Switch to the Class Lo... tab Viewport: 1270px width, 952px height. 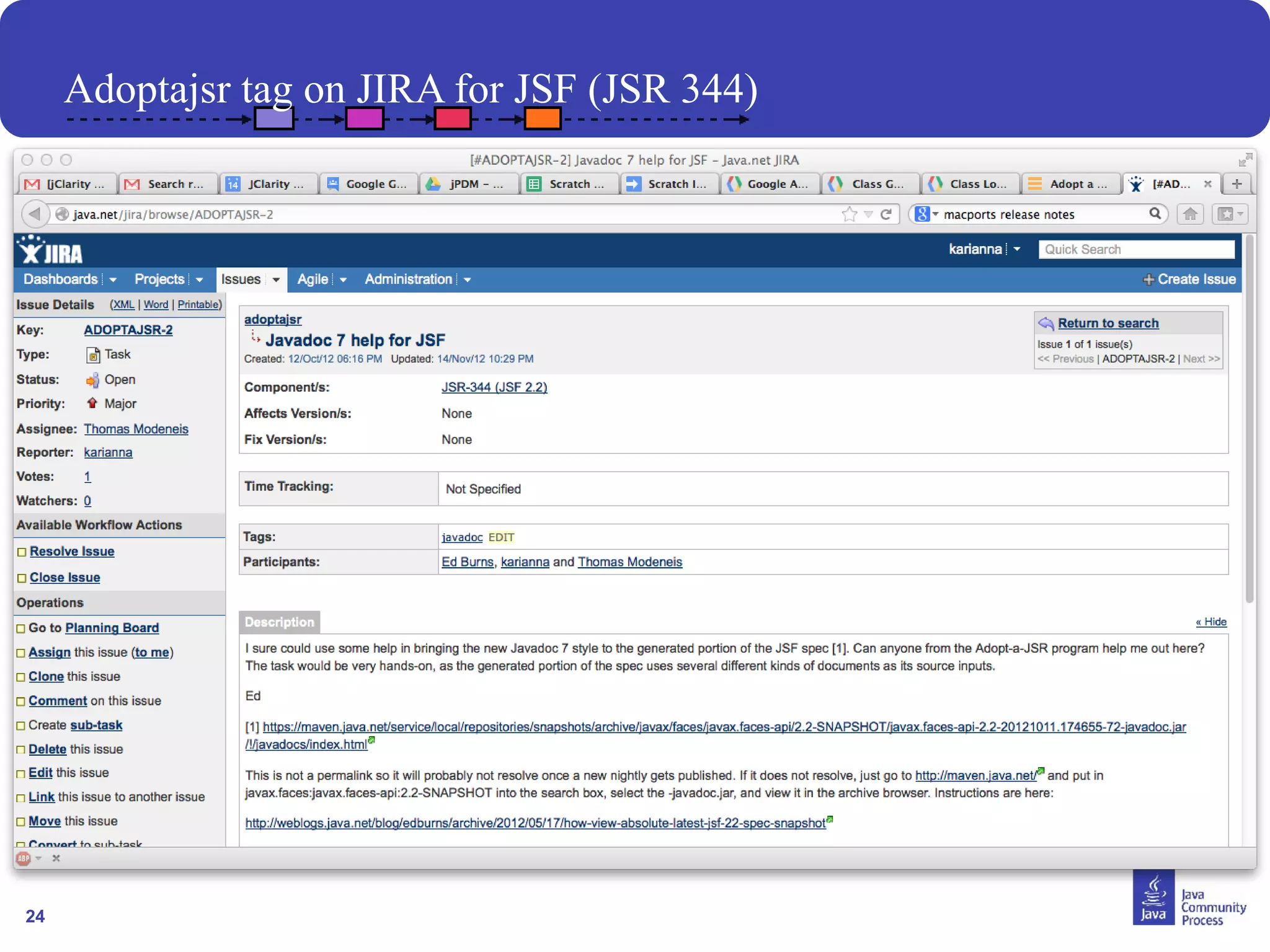point(970,184)
